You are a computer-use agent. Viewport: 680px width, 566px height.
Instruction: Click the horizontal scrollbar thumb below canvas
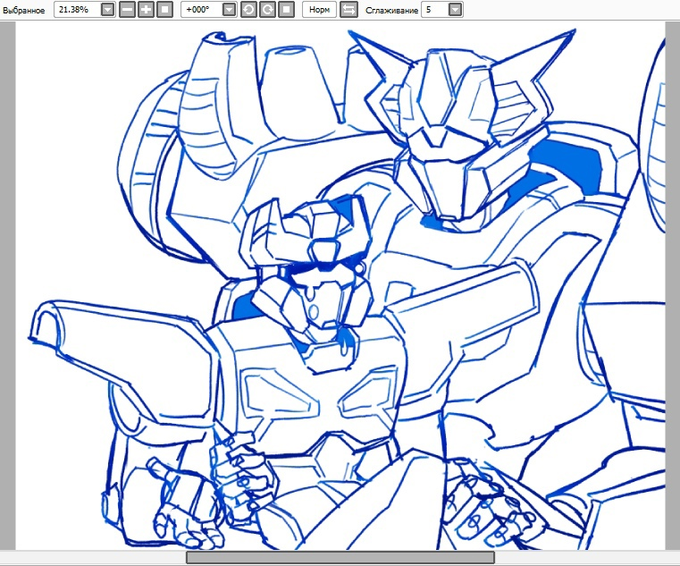(x=340, y=557)
